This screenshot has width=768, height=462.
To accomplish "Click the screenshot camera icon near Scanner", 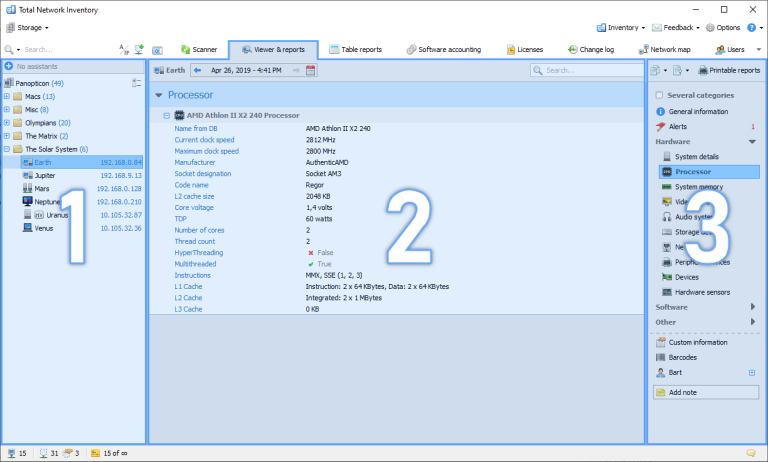I will coord(157,50).
